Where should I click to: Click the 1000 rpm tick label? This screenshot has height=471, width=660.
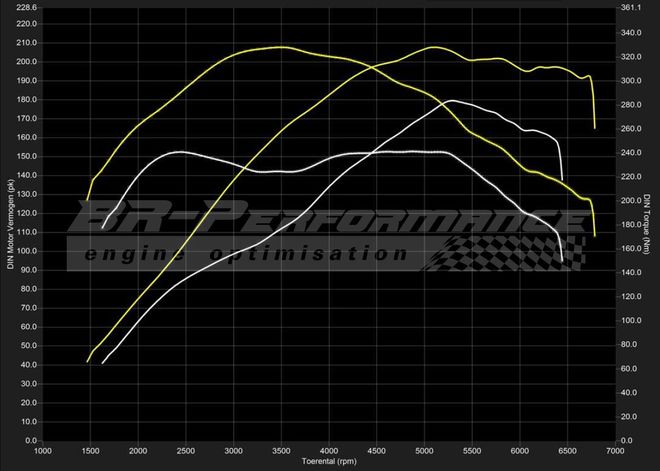[43, 451]
